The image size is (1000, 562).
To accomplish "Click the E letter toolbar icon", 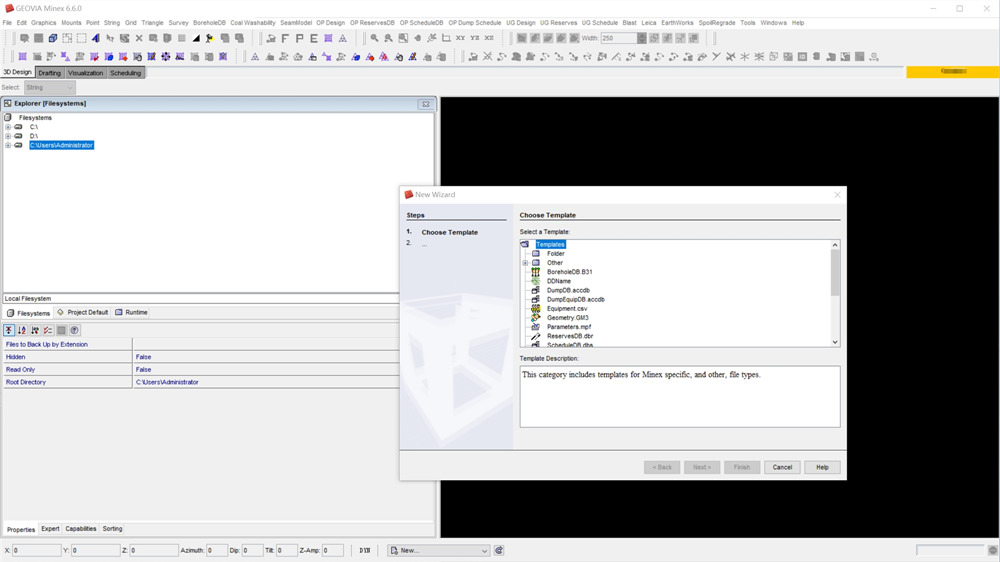I will pyautogui.click(x=314, y=38).
